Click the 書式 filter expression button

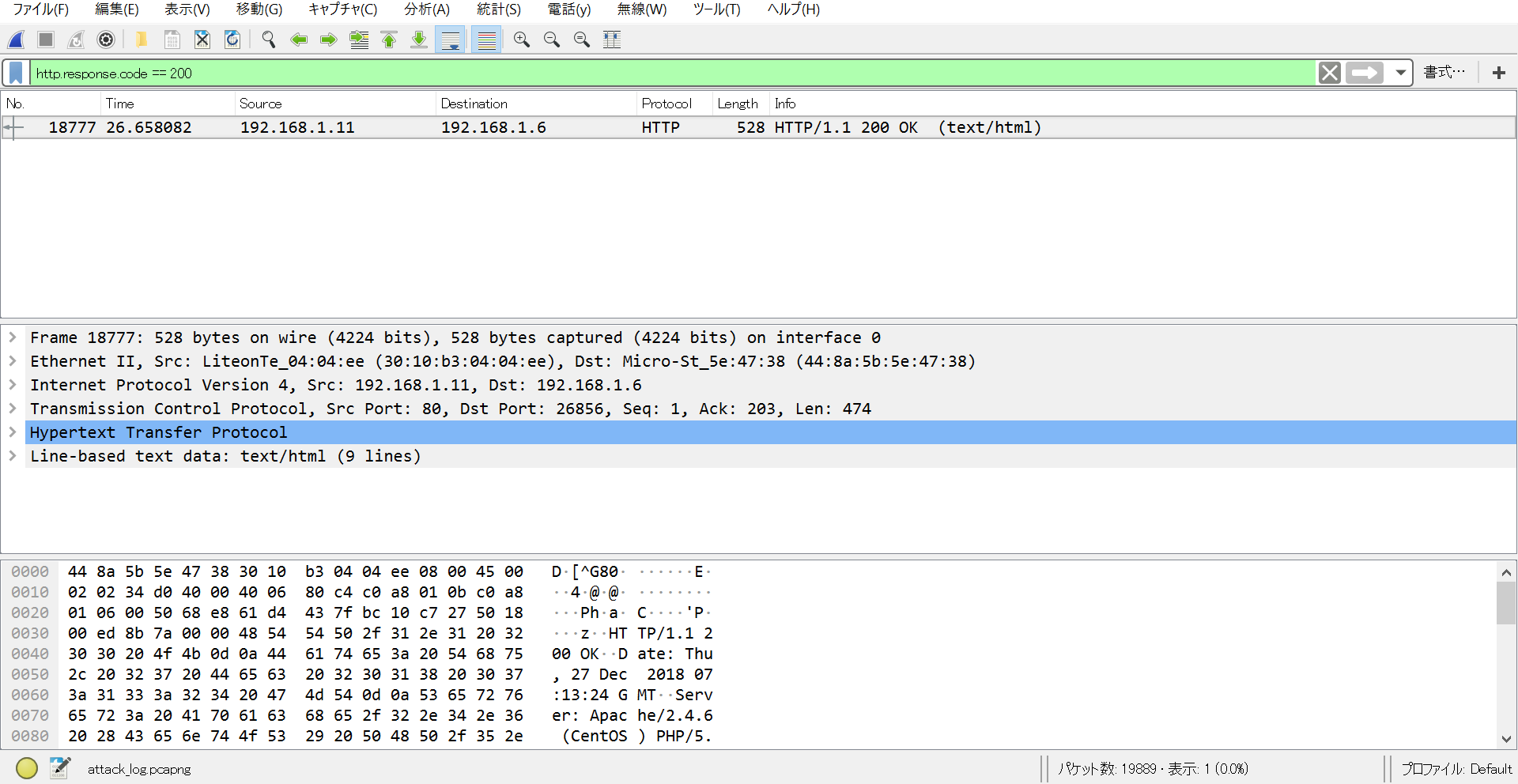(x=1444, y=72)
